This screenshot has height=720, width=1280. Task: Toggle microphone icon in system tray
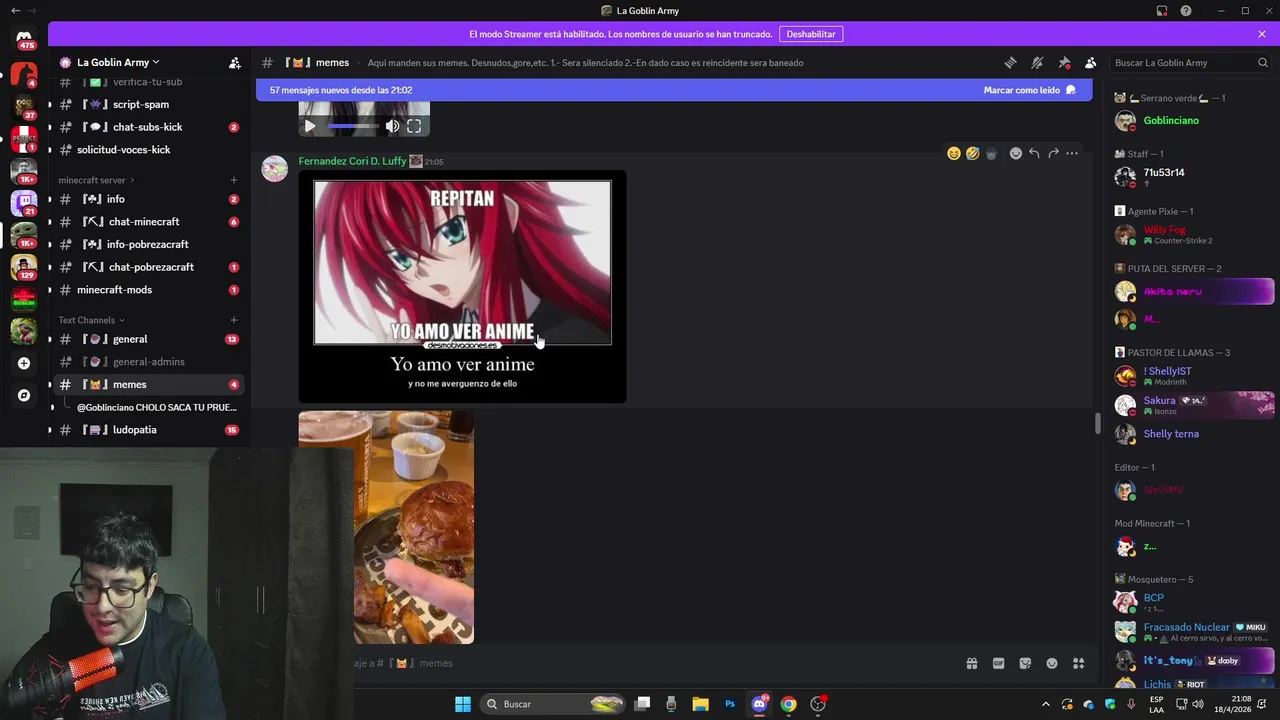1131,704
